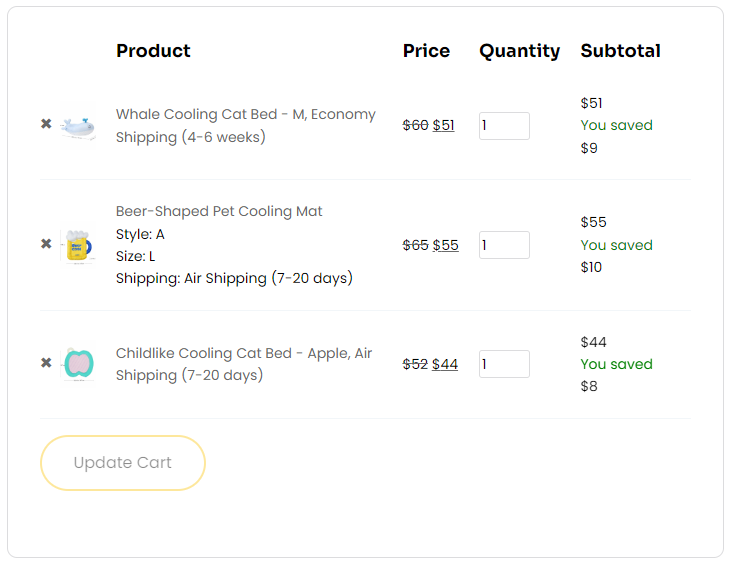Image resolution: width=731 pixels, height=565 pixels.
Task: Remove Beer-Shaped Pet Cooling Mat from cart
Action: tap(46, 244)
